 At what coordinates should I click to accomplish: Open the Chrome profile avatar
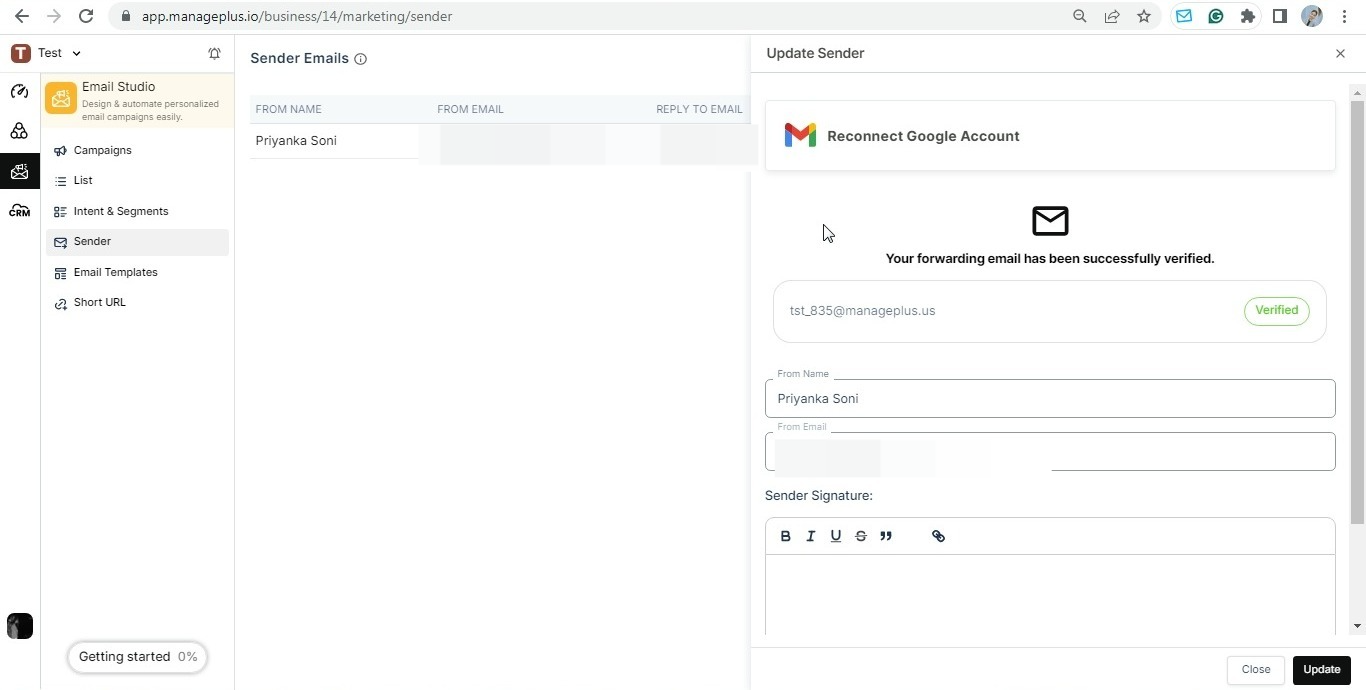[1312, 16]
